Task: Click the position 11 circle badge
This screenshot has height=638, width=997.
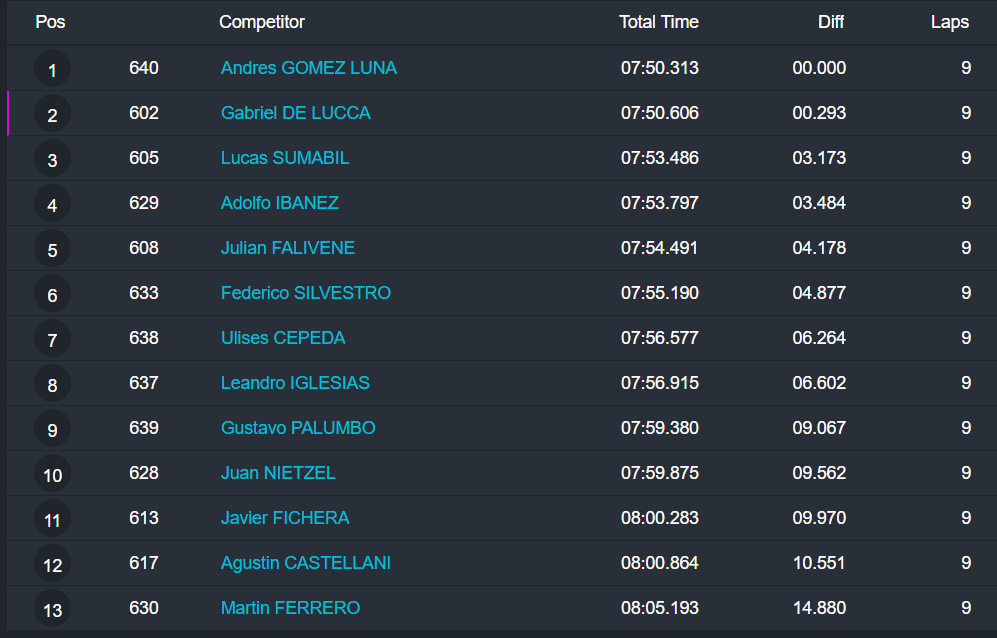Action: point(52,520)
